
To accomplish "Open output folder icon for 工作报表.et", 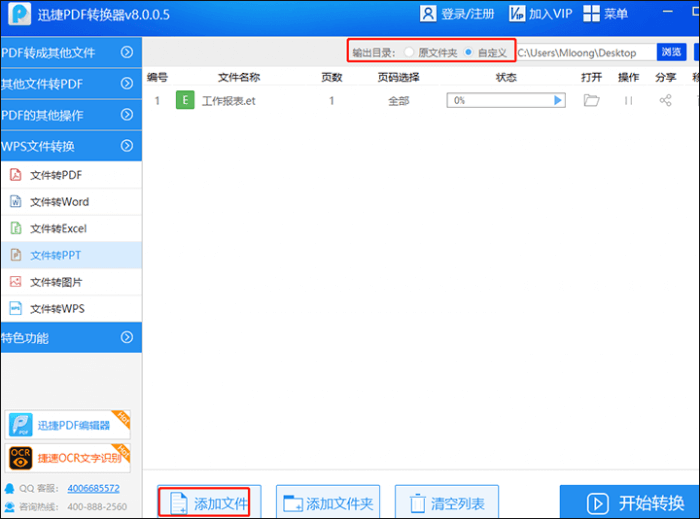I will point(591,100).
